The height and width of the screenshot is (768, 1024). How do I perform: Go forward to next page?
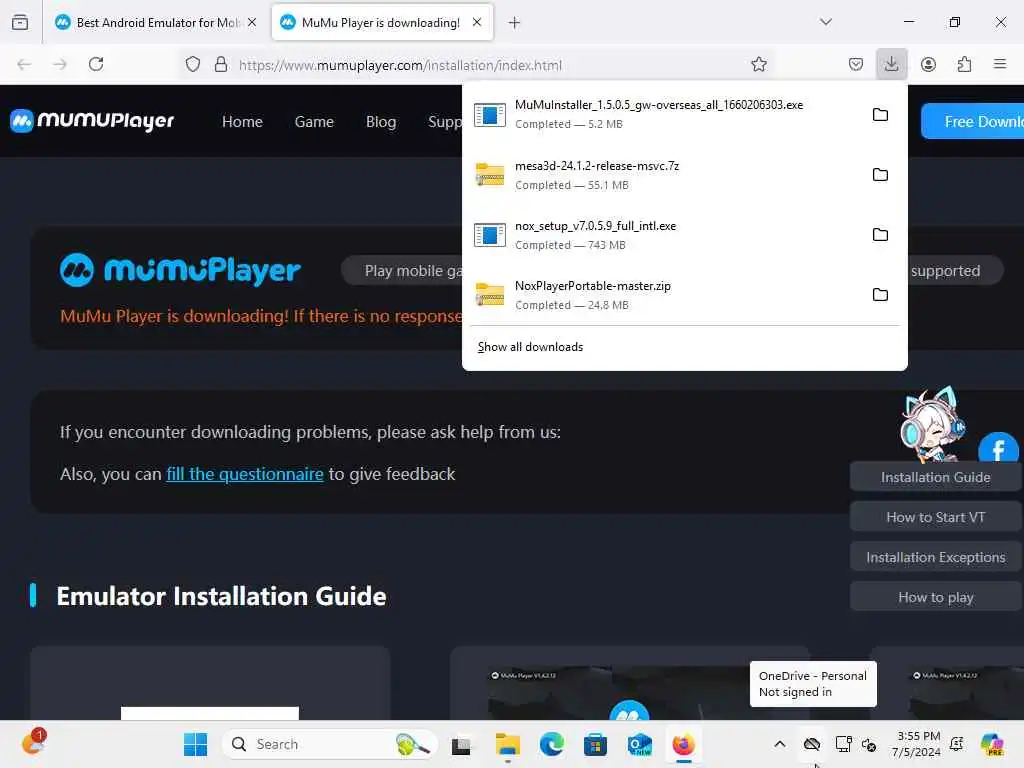click(60, 64)
